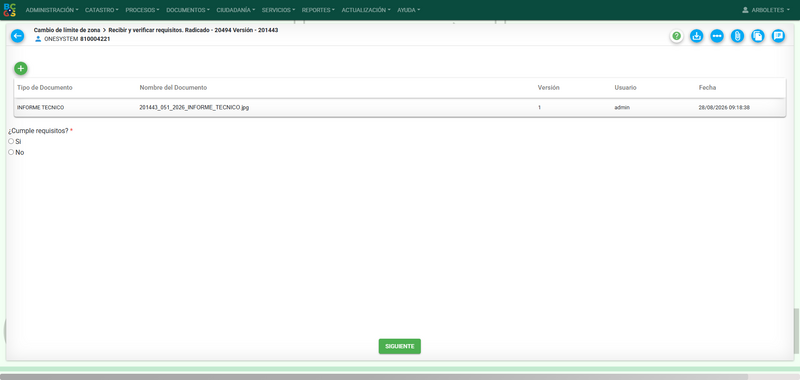Open the CATASTRO menu
This screenshot has height=380, width=800.
[x=102, y=10]
